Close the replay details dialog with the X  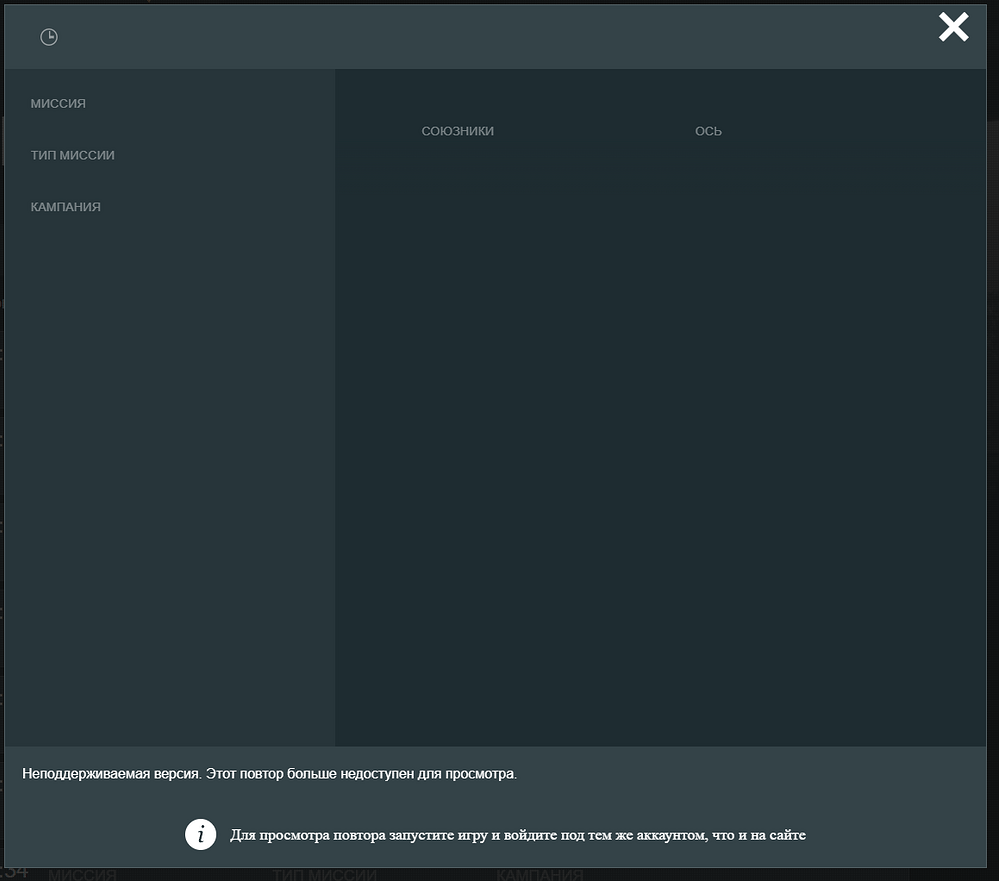pos(953,28)
